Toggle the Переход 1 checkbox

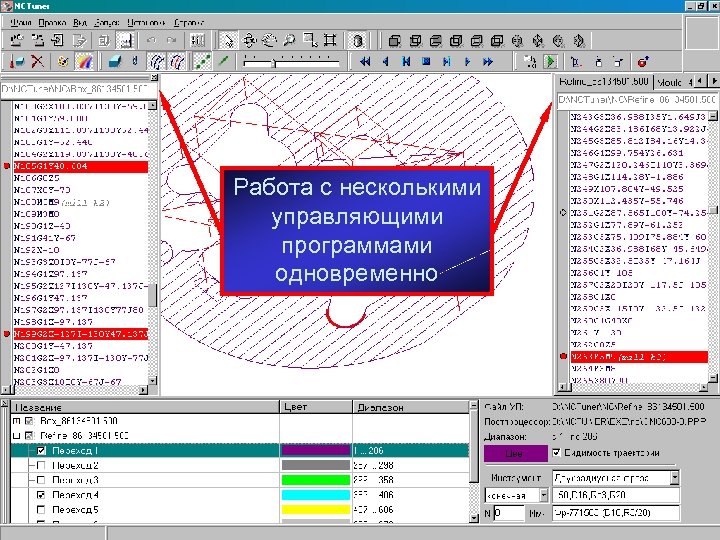click(41, 450)
